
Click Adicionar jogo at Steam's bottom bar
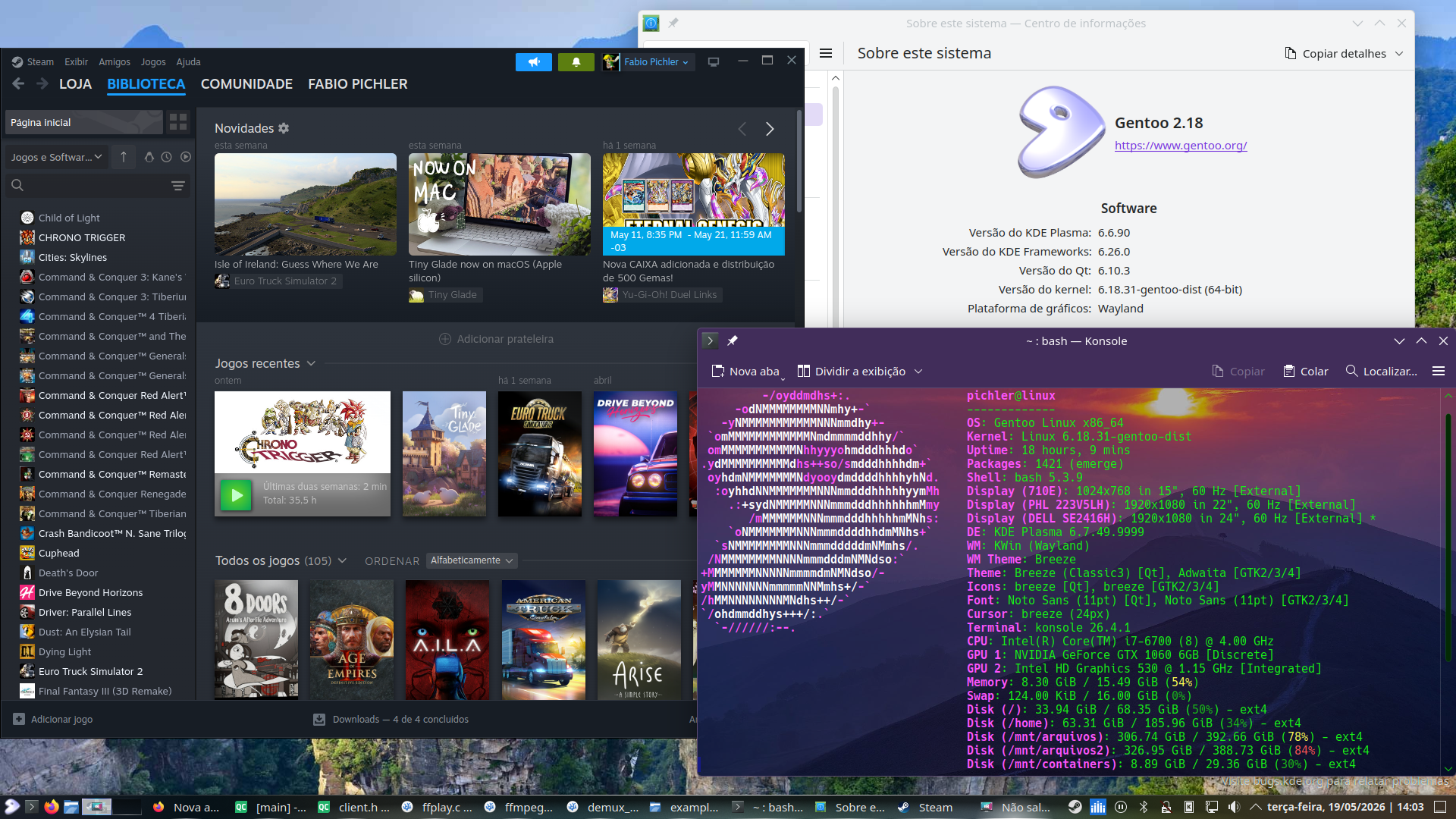(x=53, y=720)
